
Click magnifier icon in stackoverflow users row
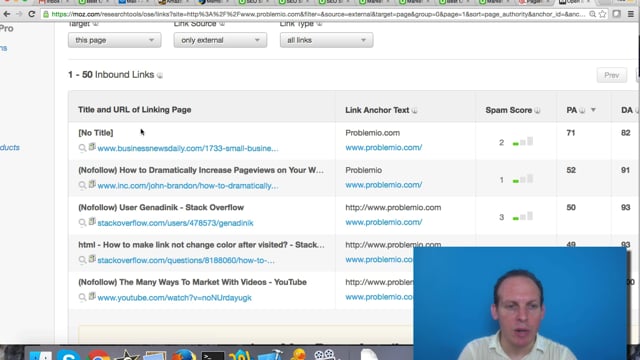tap(82, 223)
